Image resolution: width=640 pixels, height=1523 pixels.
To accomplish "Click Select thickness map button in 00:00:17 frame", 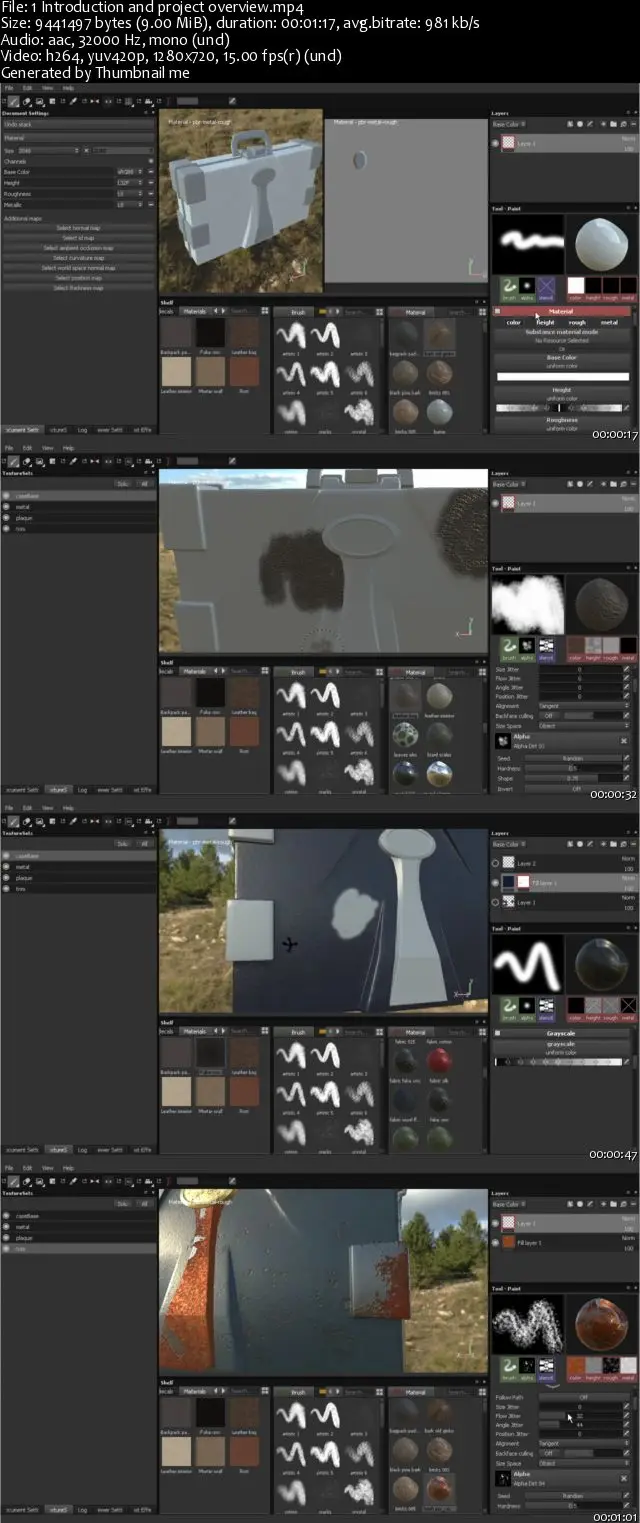I will click(78, 288).
